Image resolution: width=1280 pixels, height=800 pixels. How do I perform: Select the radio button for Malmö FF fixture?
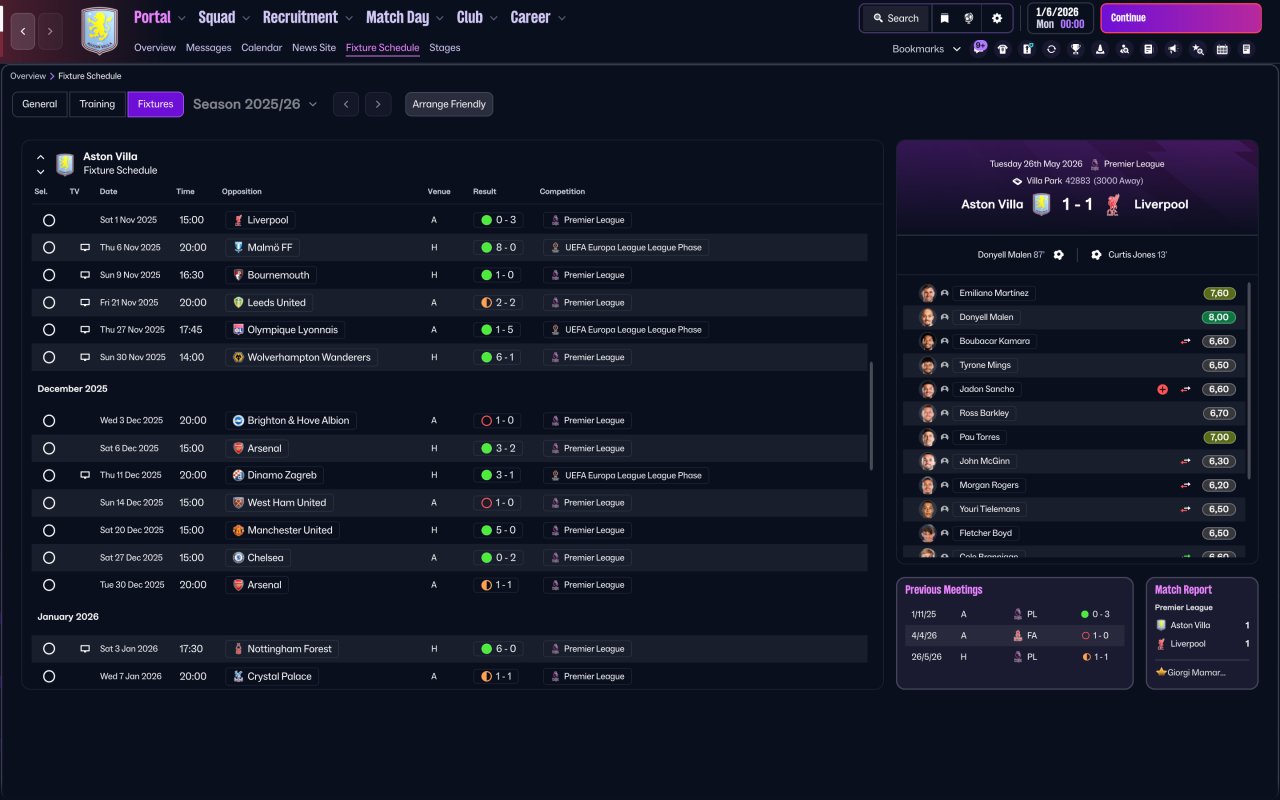tap(49, 247)
